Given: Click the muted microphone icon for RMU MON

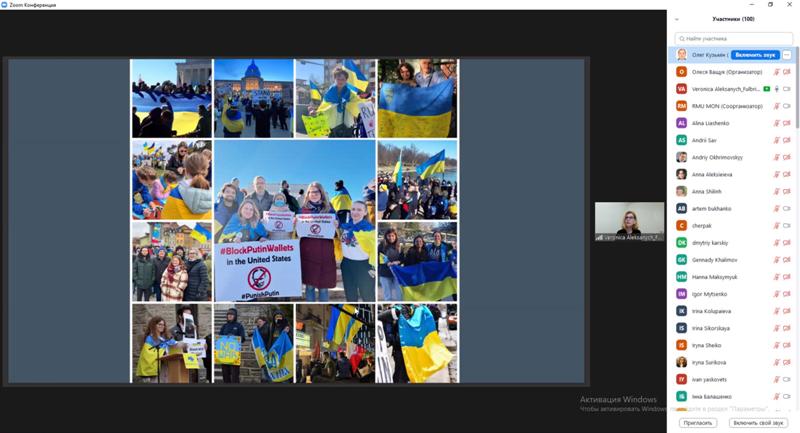Looking at the screenshot, I should point(777,106).
